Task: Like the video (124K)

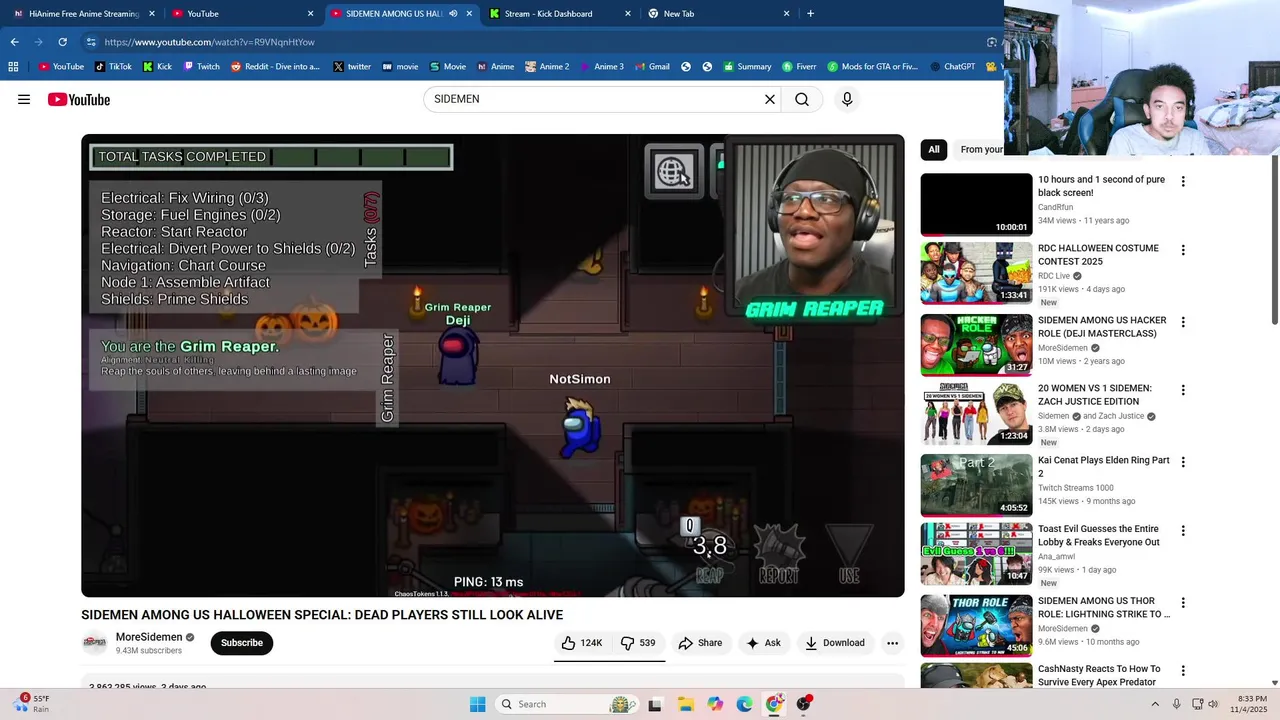Action: [582, 643]
